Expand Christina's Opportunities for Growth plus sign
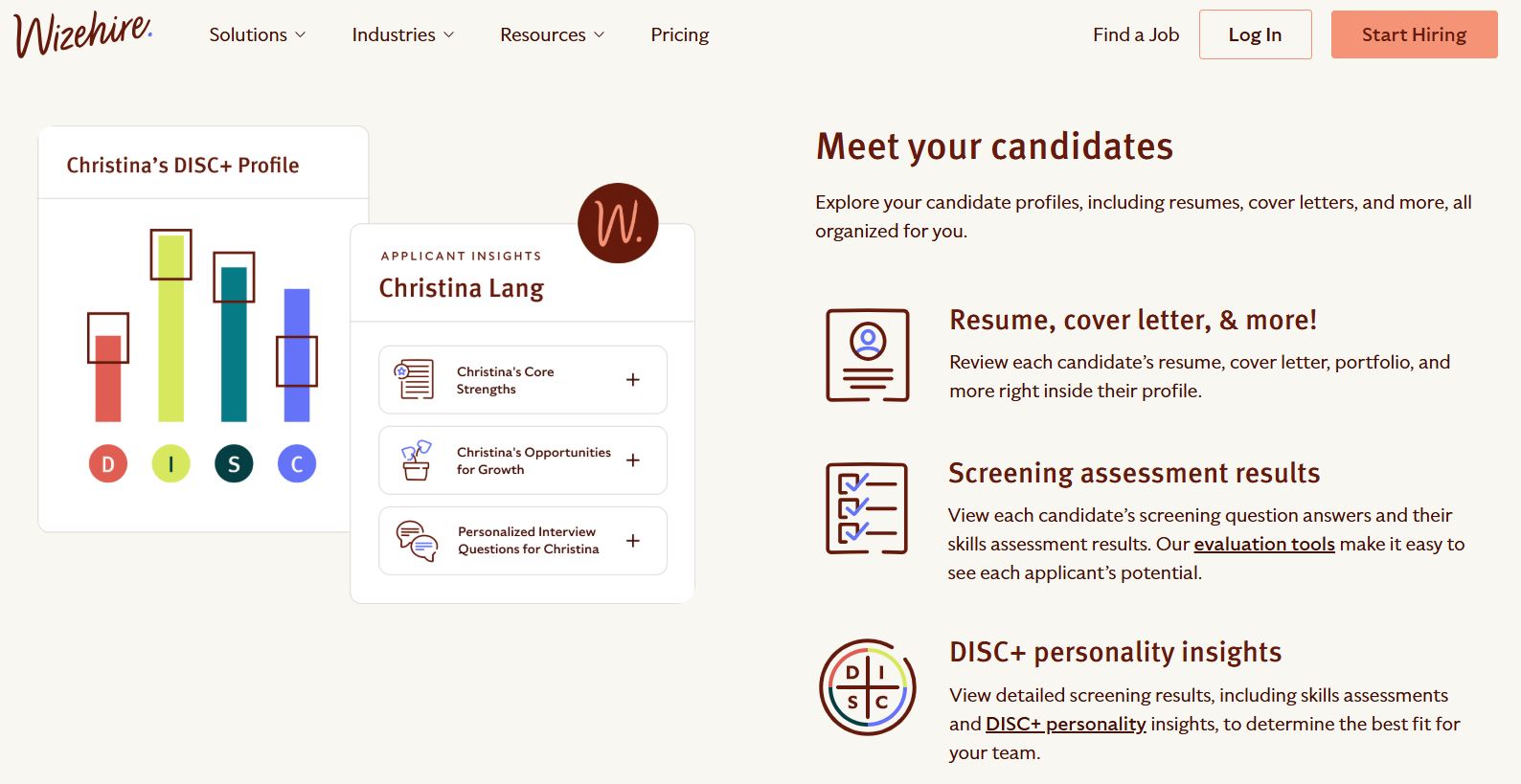The image size is (1521, 784). [633, 460]
